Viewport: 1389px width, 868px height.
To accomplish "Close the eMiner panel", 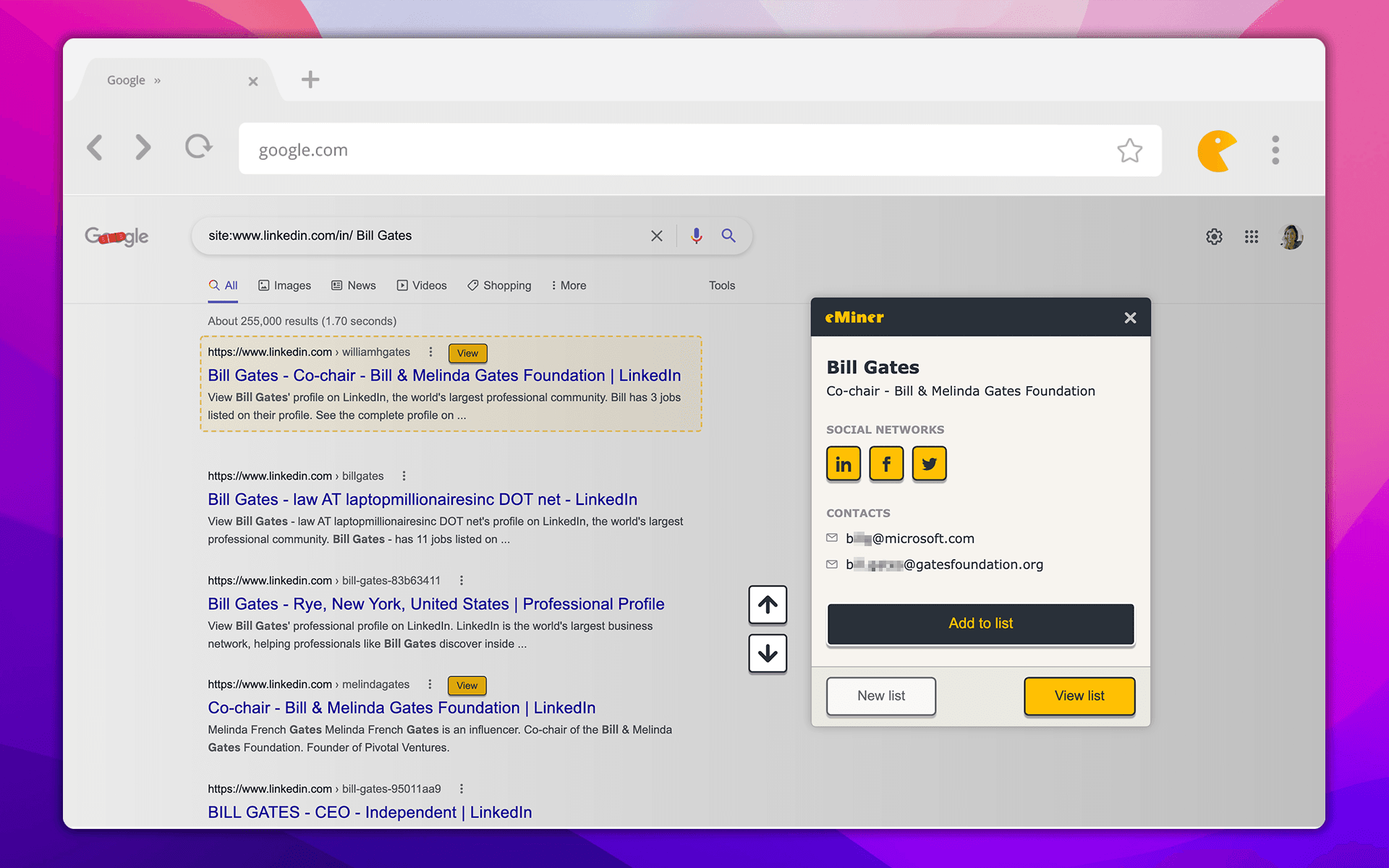I will 1130,318.
